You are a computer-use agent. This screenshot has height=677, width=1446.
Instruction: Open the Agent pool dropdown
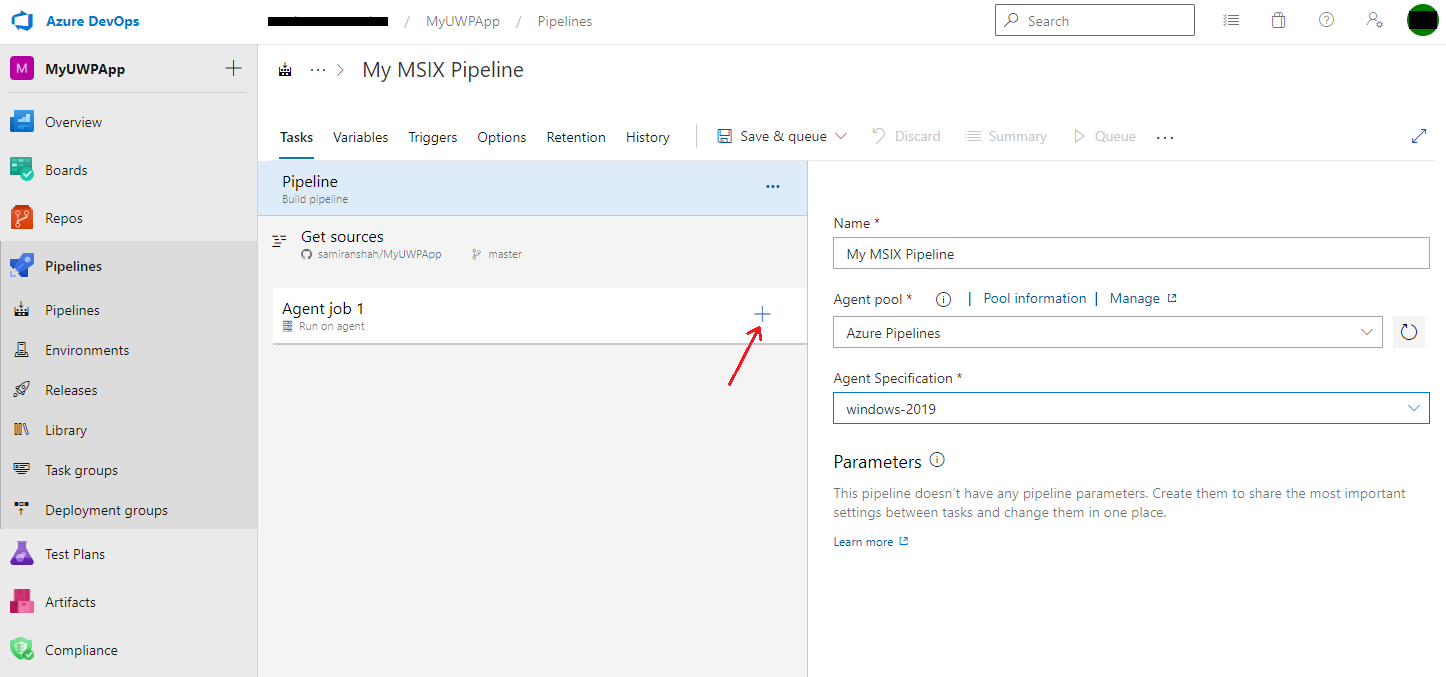pyautogui.click(x=1108, y=332)
